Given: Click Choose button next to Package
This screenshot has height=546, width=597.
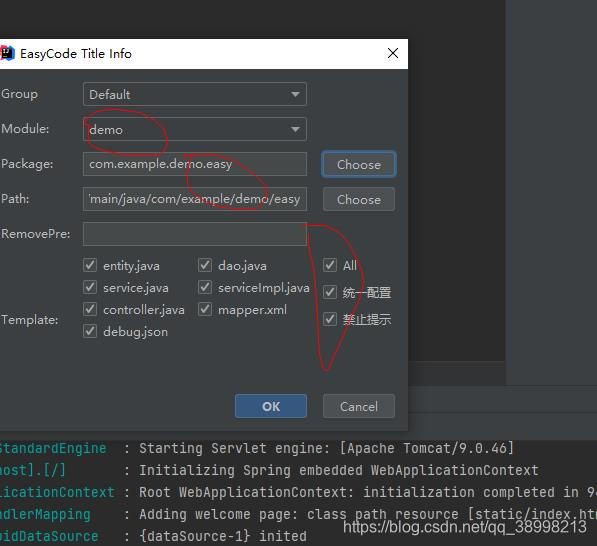Looking at the screenshot, I should pyautogui.click(x=359, y=164).
